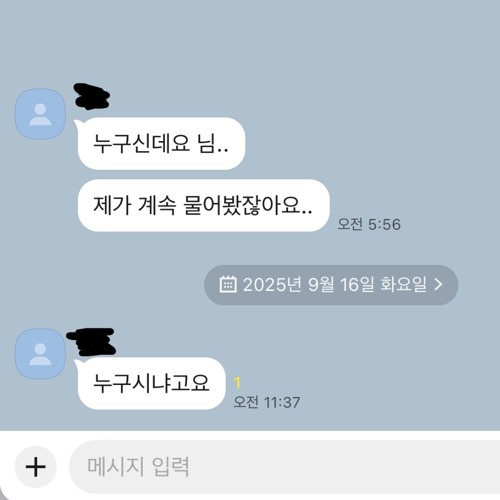500x500 pixels.
Task: Open the 2025년 9월 16일 화요일 date selector
Action: pyautogui.click(x=331, y=285)
